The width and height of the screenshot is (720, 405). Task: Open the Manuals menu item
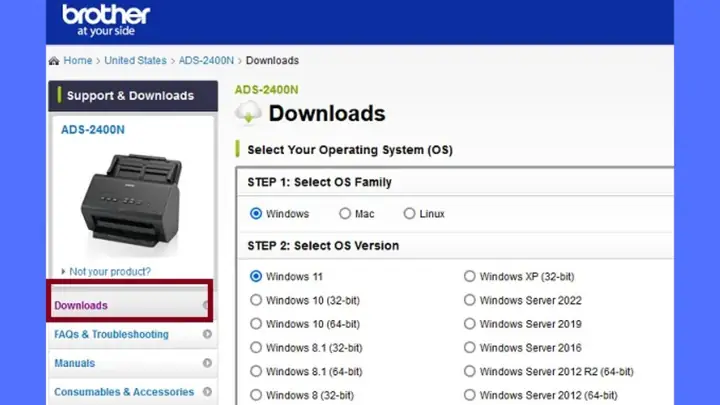133,363
